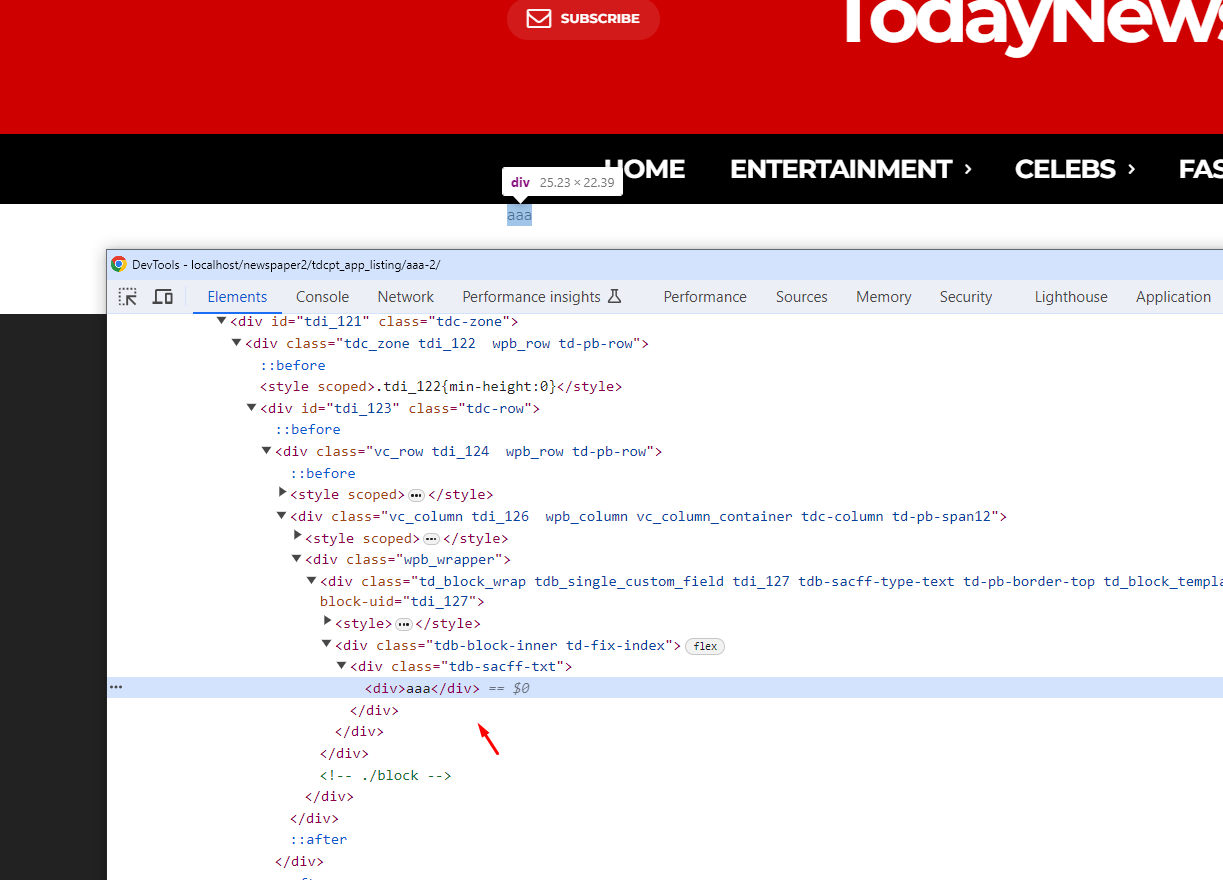Switch to the Elements tab

point(237,297)
